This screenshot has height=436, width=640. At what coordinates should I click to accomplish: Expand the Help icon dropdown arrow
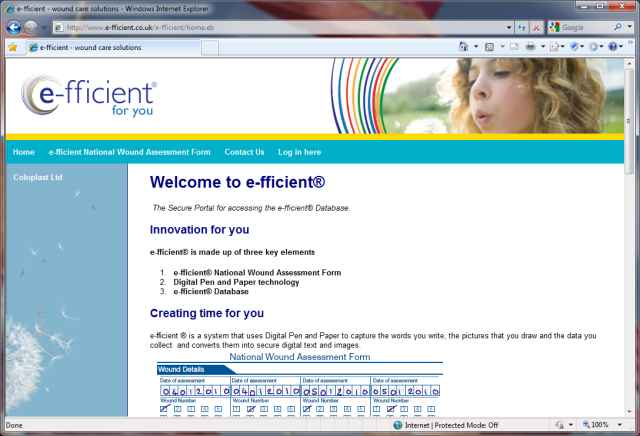pos(621,47)
